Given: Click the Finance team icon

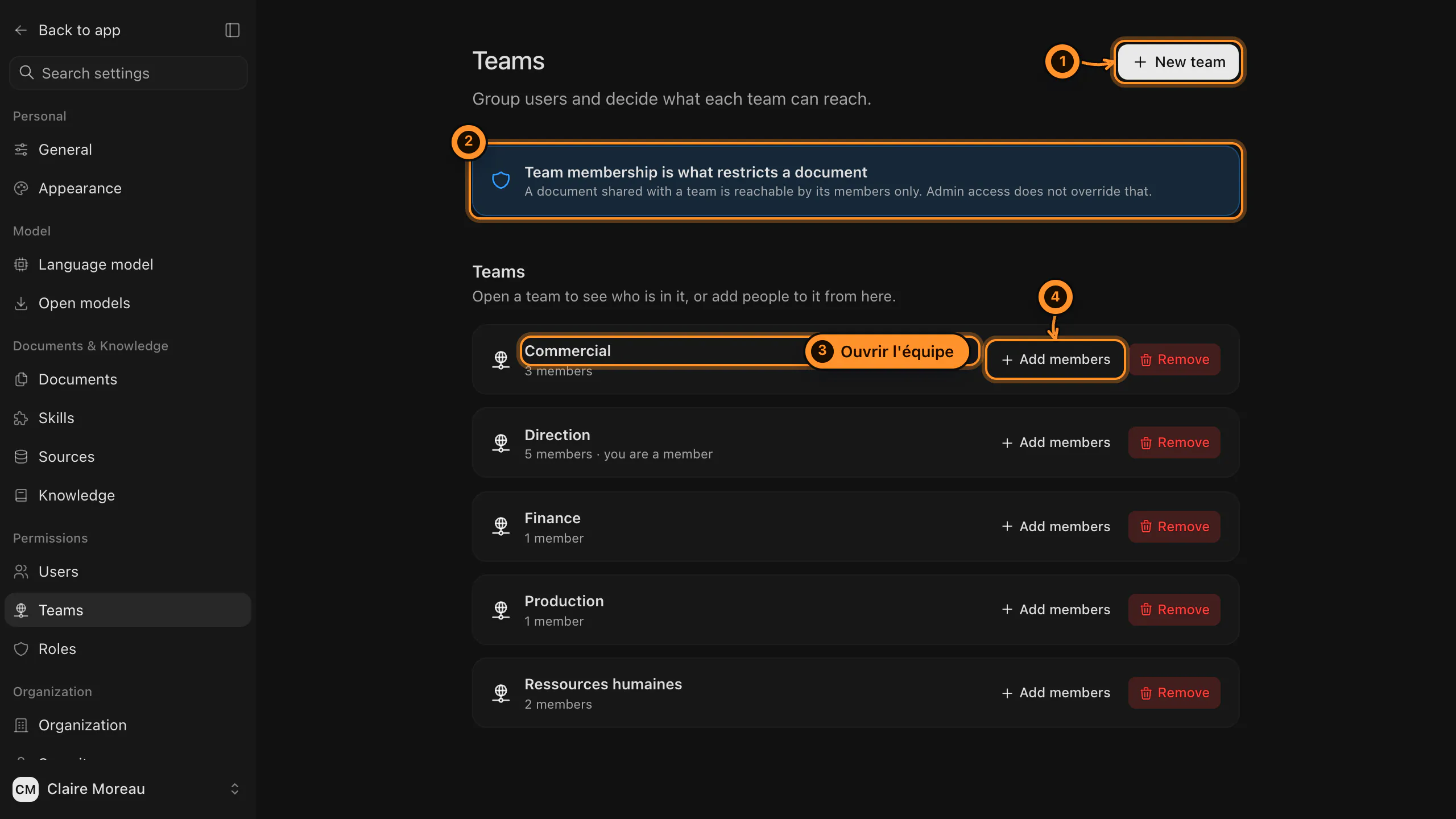Looking at the screenshot, I should coord(500,526).
